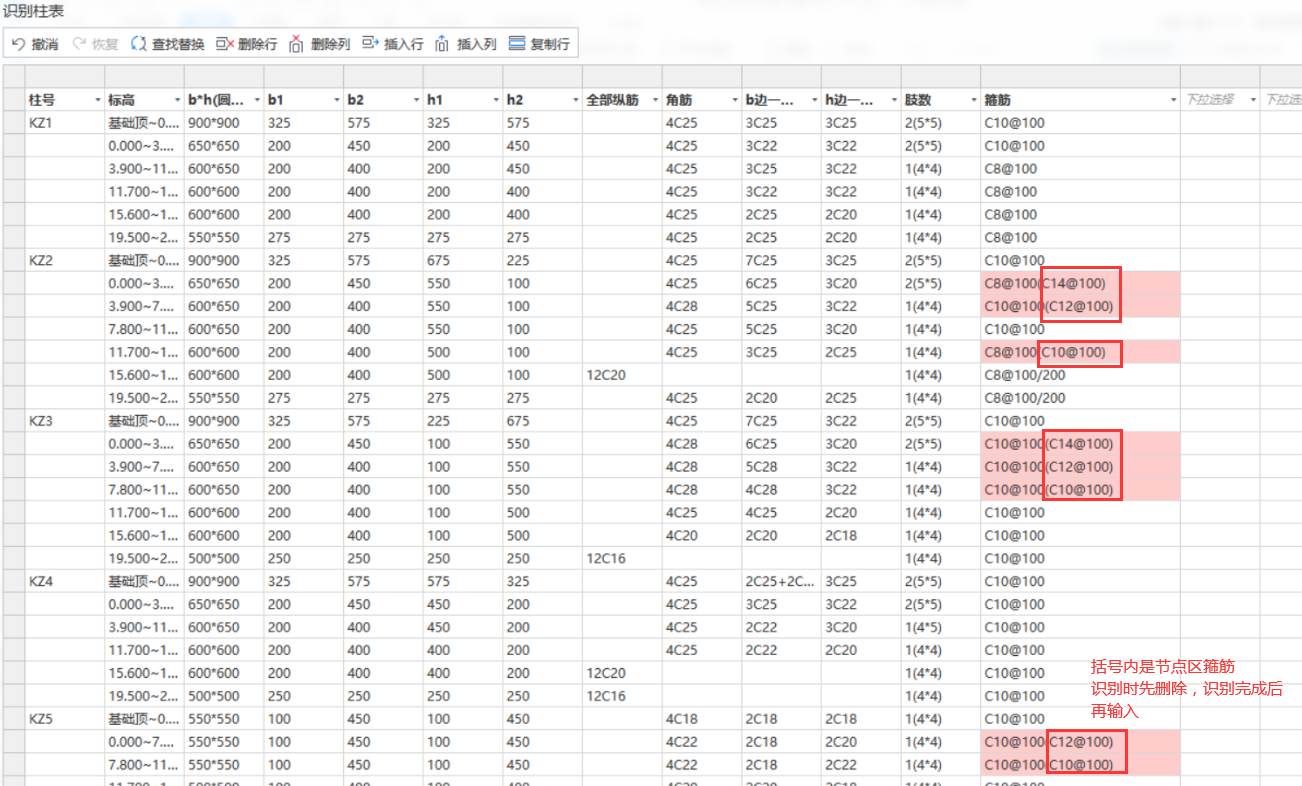Image resolution: width=1302 pixels, height=786 pixels.
Task: Select the 1(4*5) 肢数 cell
Action: 940,627
